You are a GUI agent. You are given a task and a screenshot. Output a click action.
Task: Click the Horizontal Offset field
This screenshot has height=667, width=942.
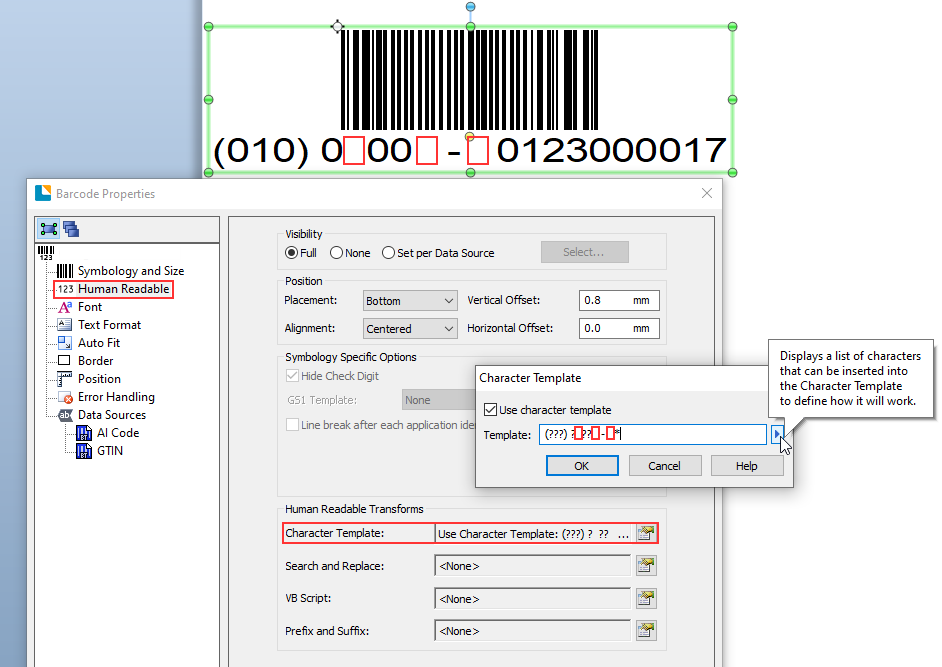[x=619, y=329]
